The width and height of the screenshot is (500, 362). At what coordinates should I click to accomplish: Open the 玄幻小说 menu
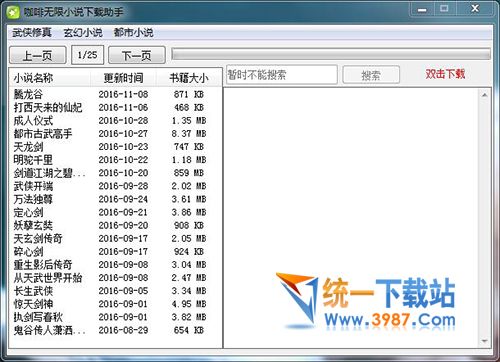(83, 32)
